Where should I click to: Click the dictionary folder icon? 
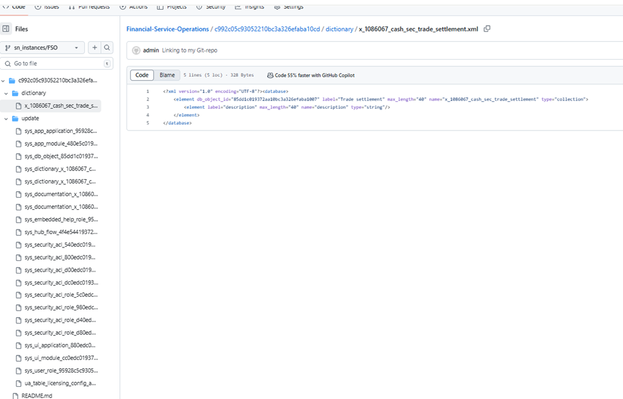[x=15, y=93]
